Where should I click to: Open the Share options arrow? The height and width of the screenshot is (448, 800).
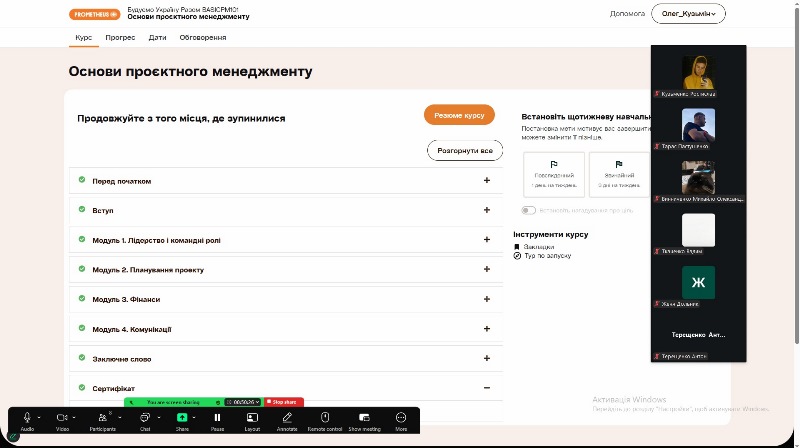tap(194, 417)
